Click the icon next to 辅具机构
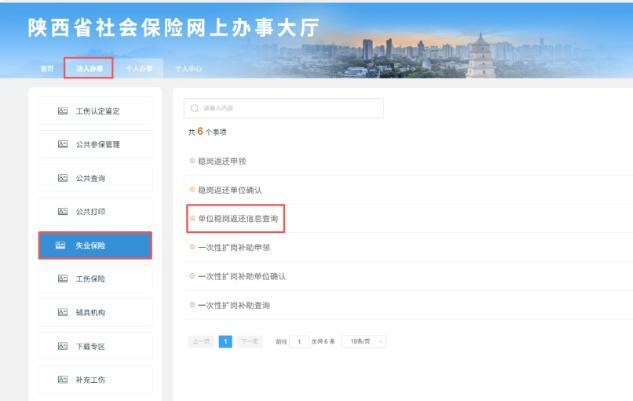The width and height of the screenshot is (633, 401). pos(62,313)
